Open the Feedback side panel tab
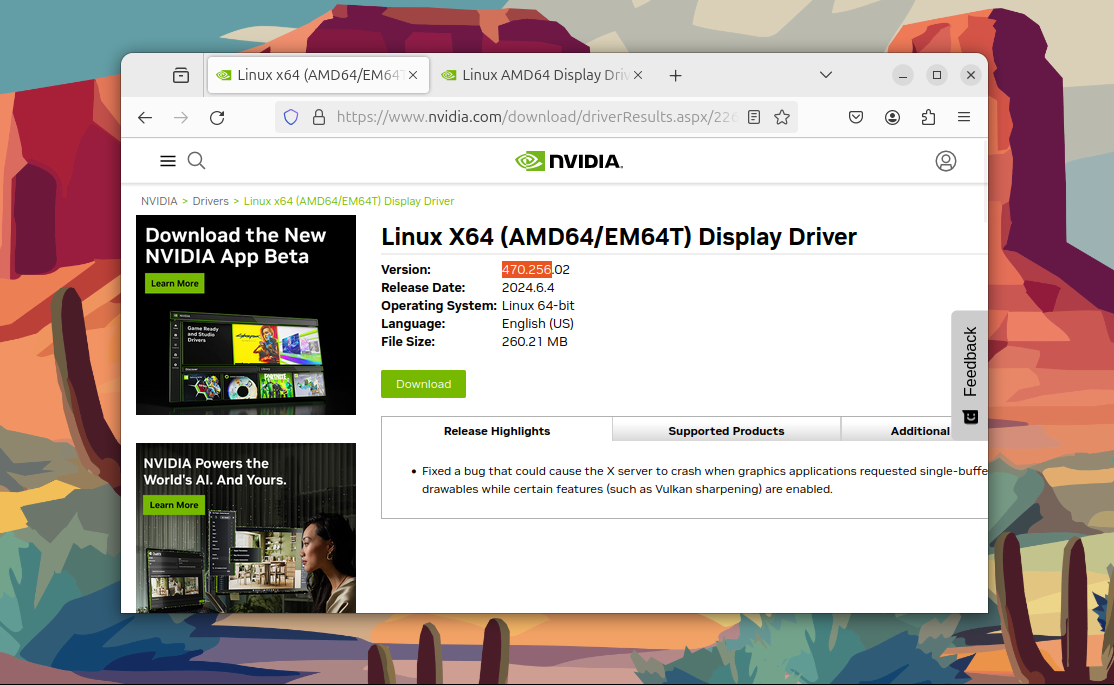 click(970, 375)
